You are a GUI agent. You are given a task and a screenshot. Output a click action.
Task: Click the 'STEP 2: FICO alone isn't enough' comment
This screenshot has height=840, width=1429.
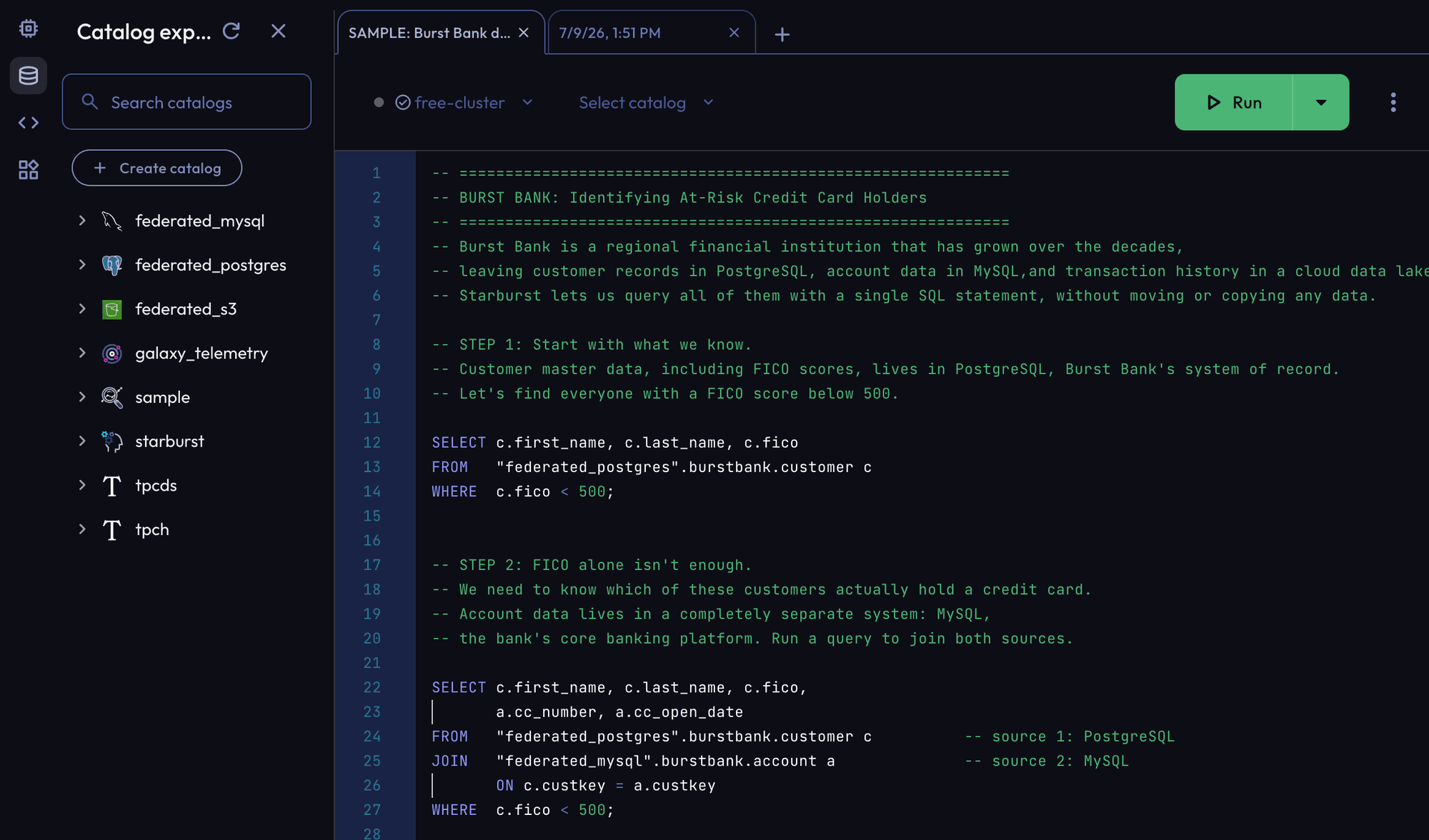592,565
